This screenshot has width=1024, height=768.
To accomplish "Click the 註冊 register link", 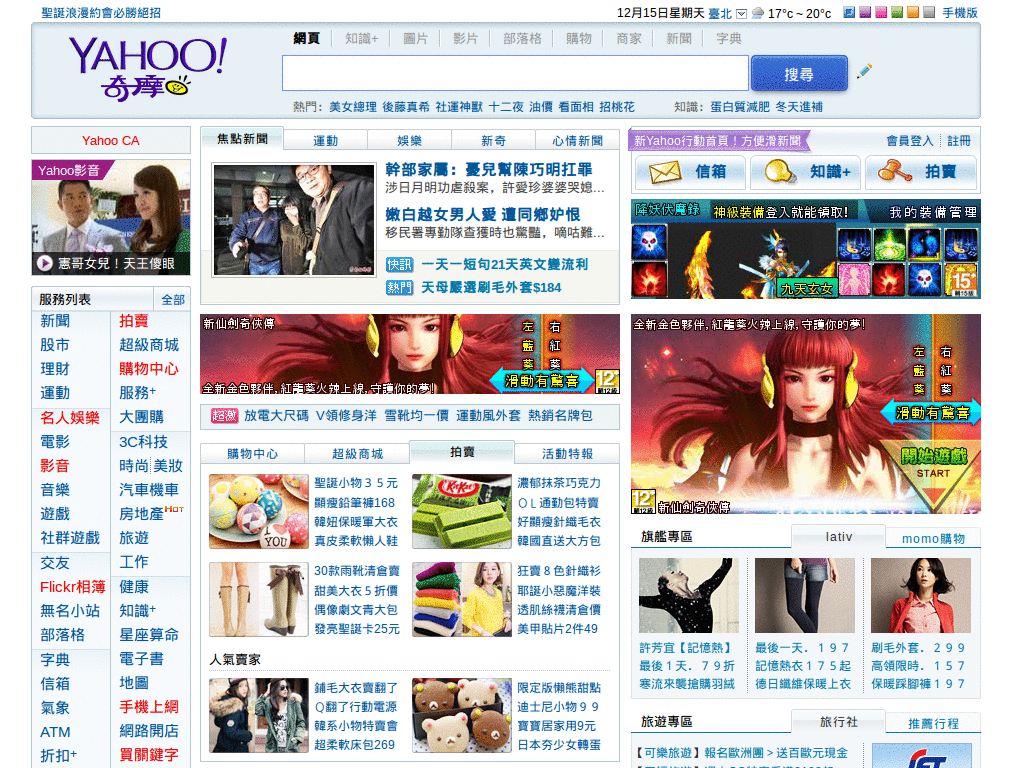I will (x=959, y=140).
